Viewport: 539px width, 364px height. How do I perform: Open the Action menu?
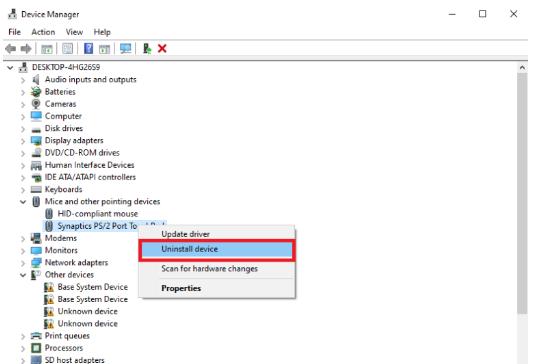(x=43, y=32)
